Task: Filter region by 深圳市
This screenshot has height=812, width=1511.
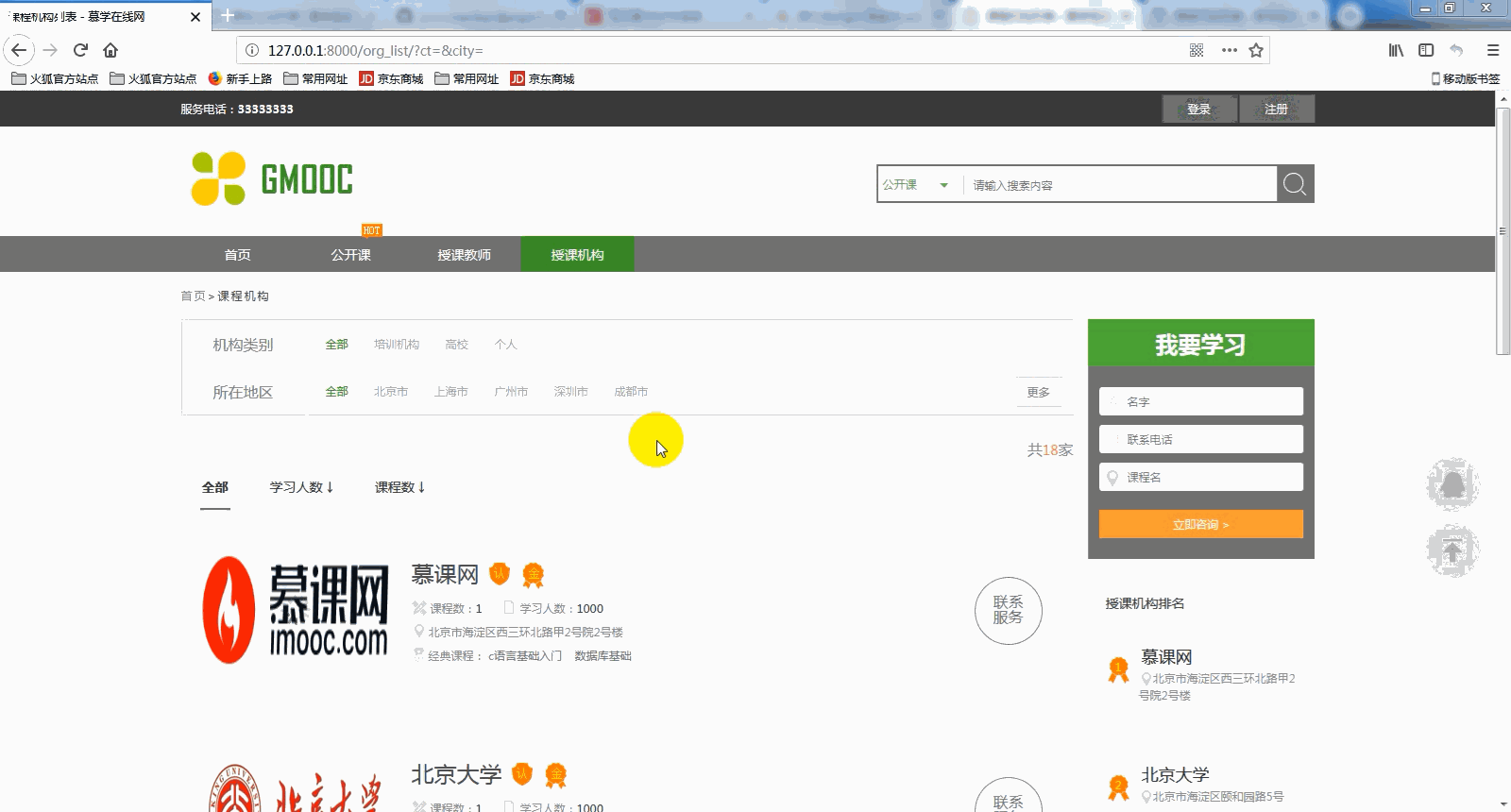Action: [x=571, y=392]
